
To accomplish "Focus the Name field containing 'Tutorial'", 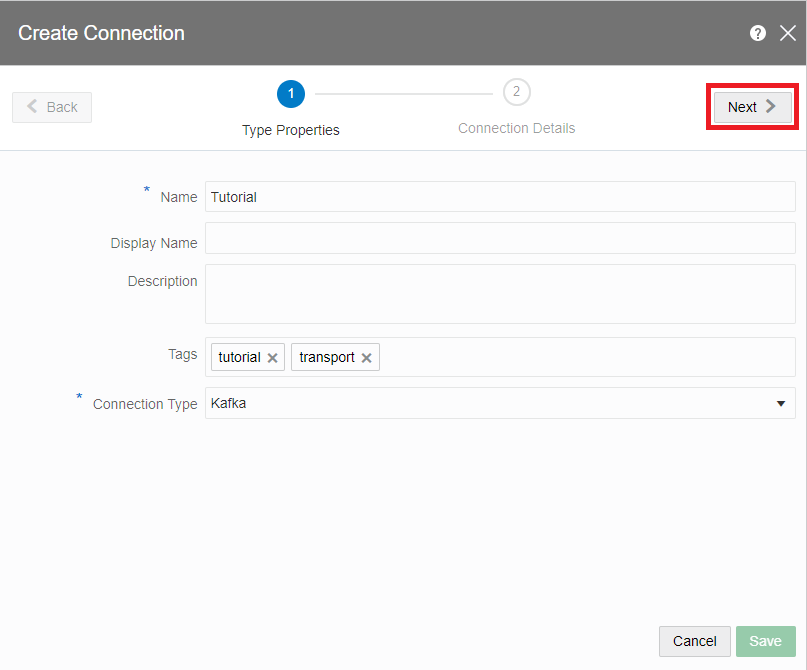I will tap(500, 197).
